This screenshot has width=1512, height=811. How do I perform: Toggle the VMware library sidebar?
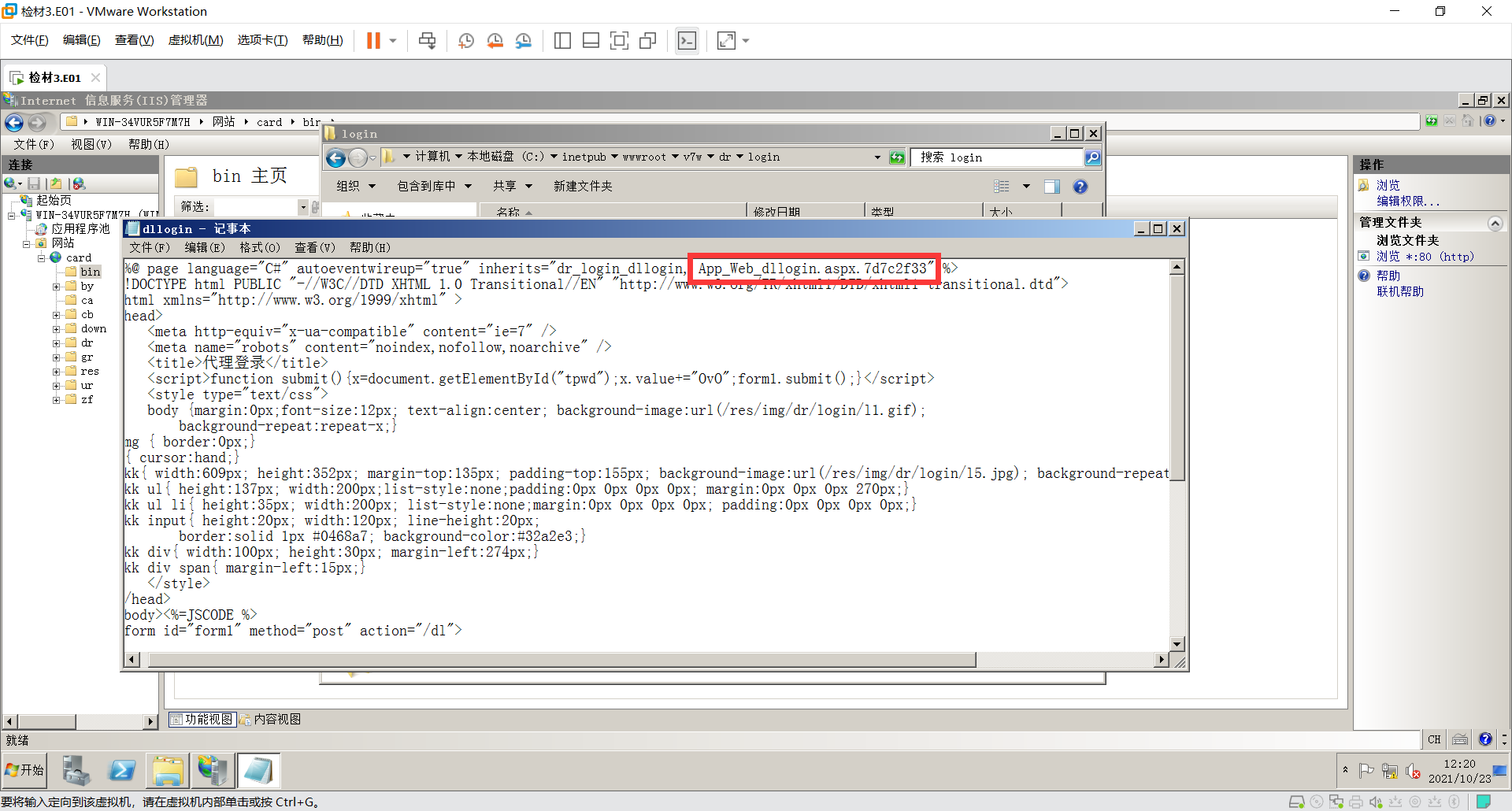[x=562, y=40]
